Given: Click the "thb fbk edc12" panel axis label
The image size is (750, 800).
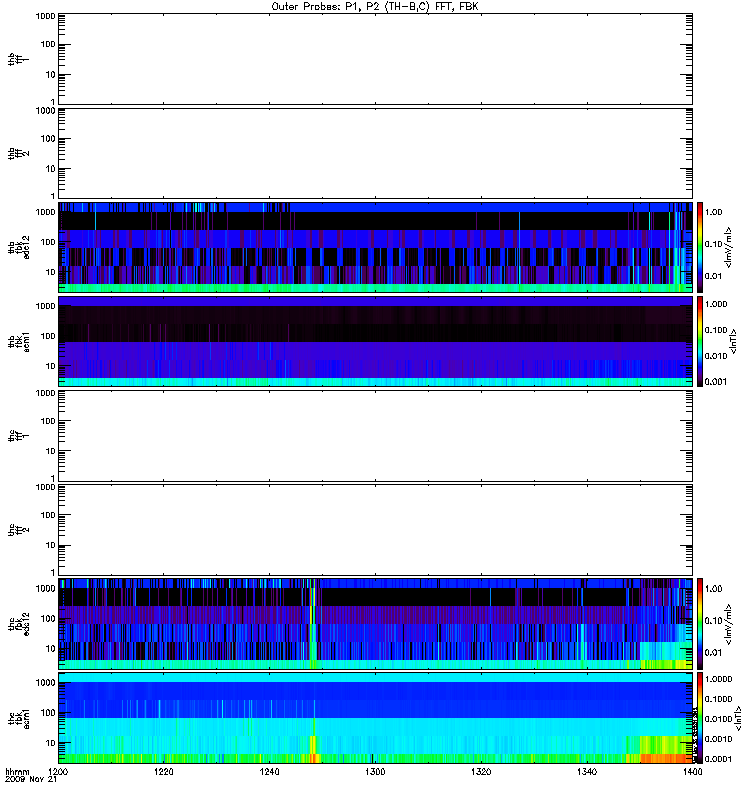Looking at the screenshot, I should pyautogui.click(x=18, y=247).
